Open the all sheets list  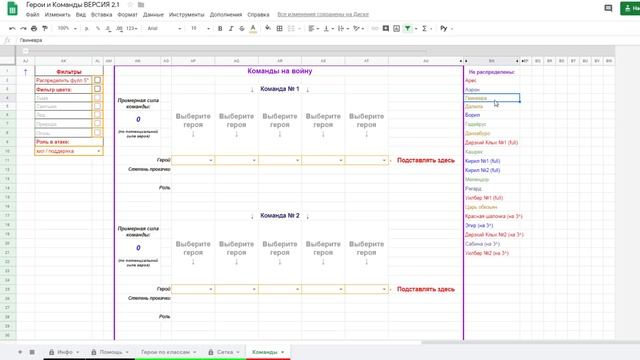pyautogui.click(x=32, y=352)
